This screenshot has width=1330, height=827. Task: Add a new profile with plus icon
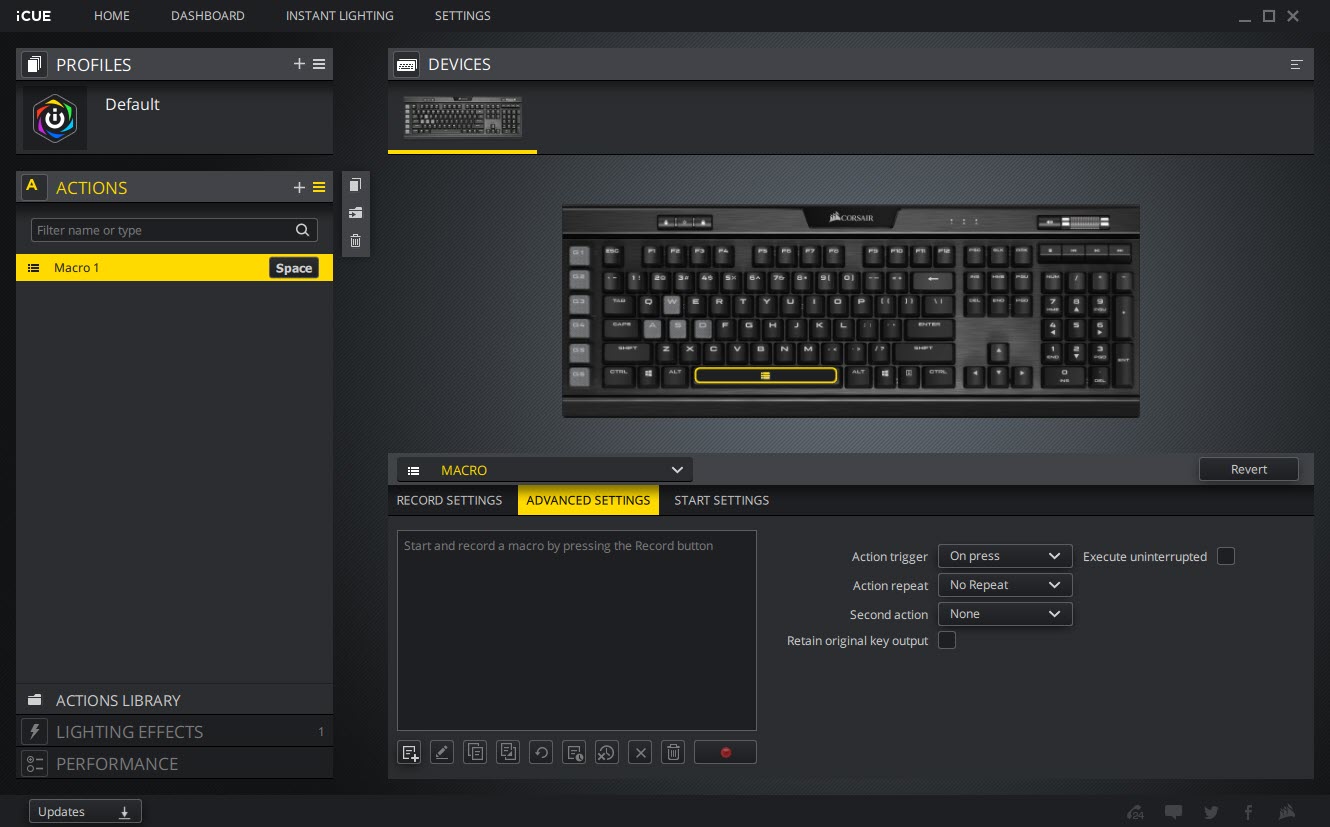pos(299,64)
